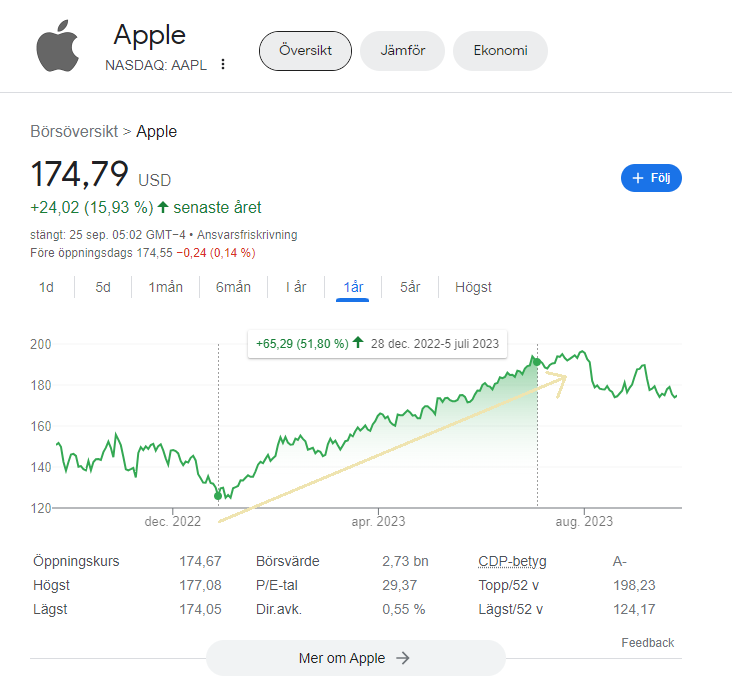
Task: Switch chart to Högst range
Action: pyautogui.click(x=473, y=287)
